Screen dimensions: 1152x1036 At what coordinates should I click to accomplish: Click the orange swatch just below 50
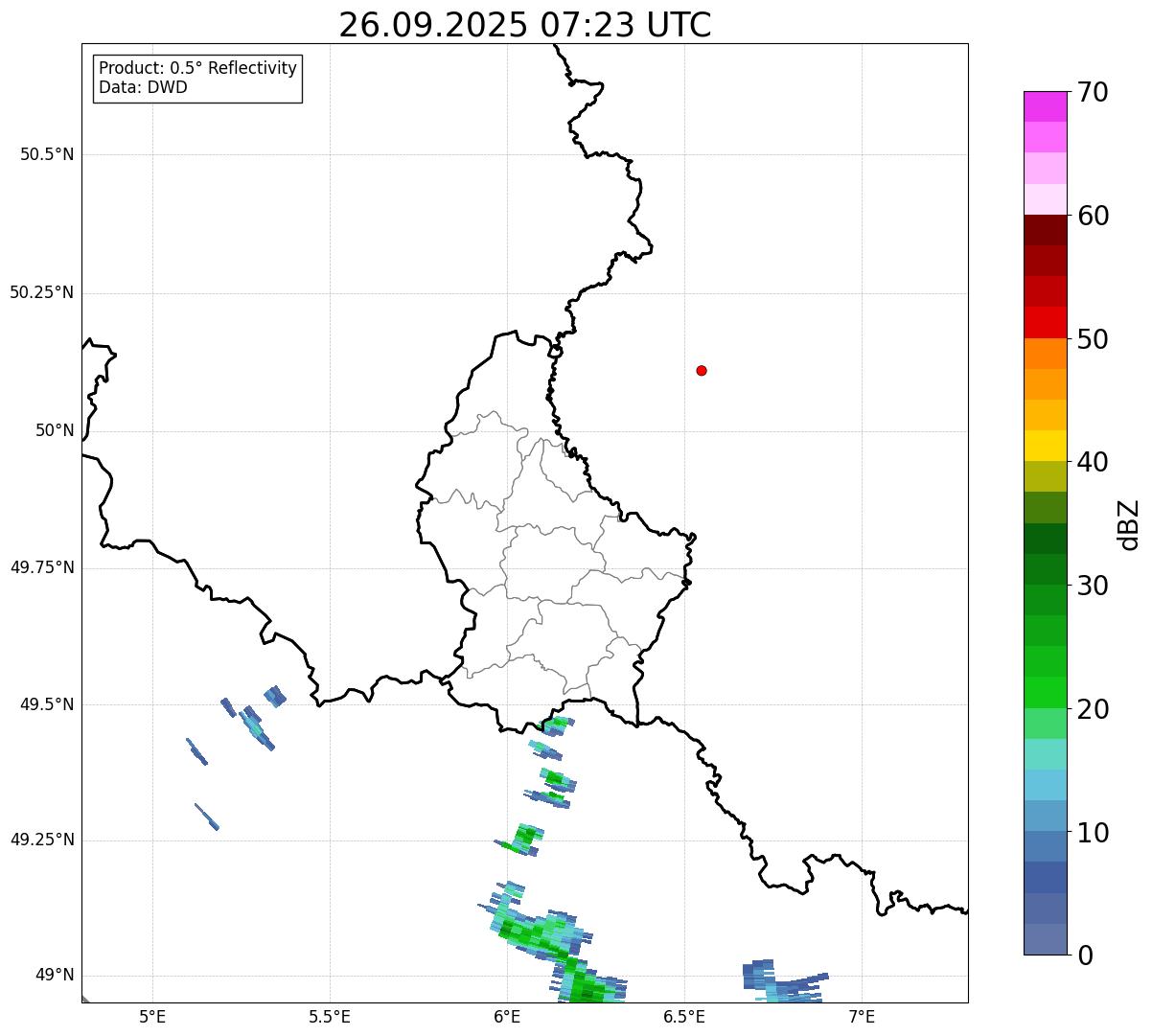[x=1045, y=354]
